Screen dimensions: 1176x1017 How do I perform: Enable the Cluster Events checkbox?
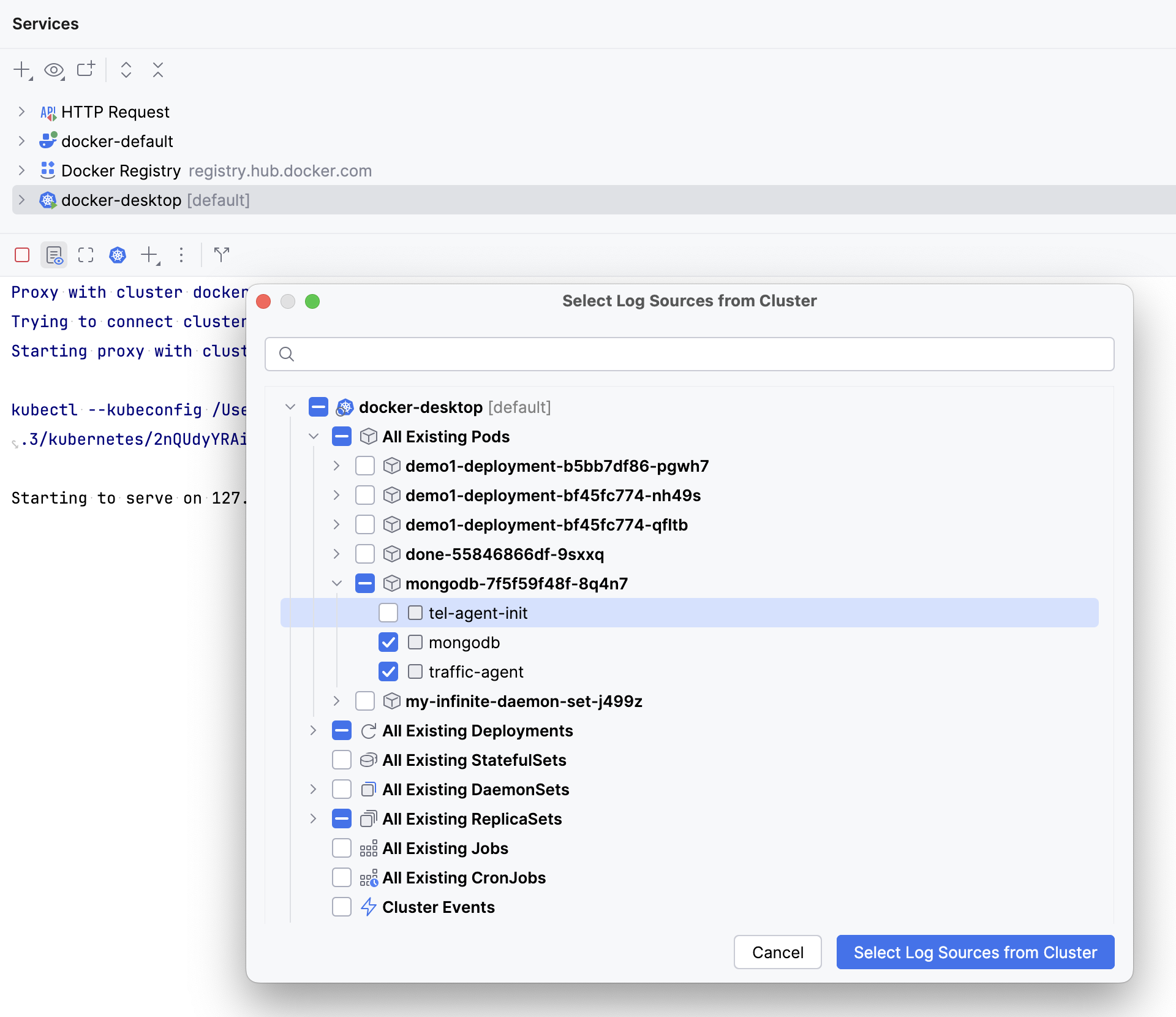click(x=342, y=907)
